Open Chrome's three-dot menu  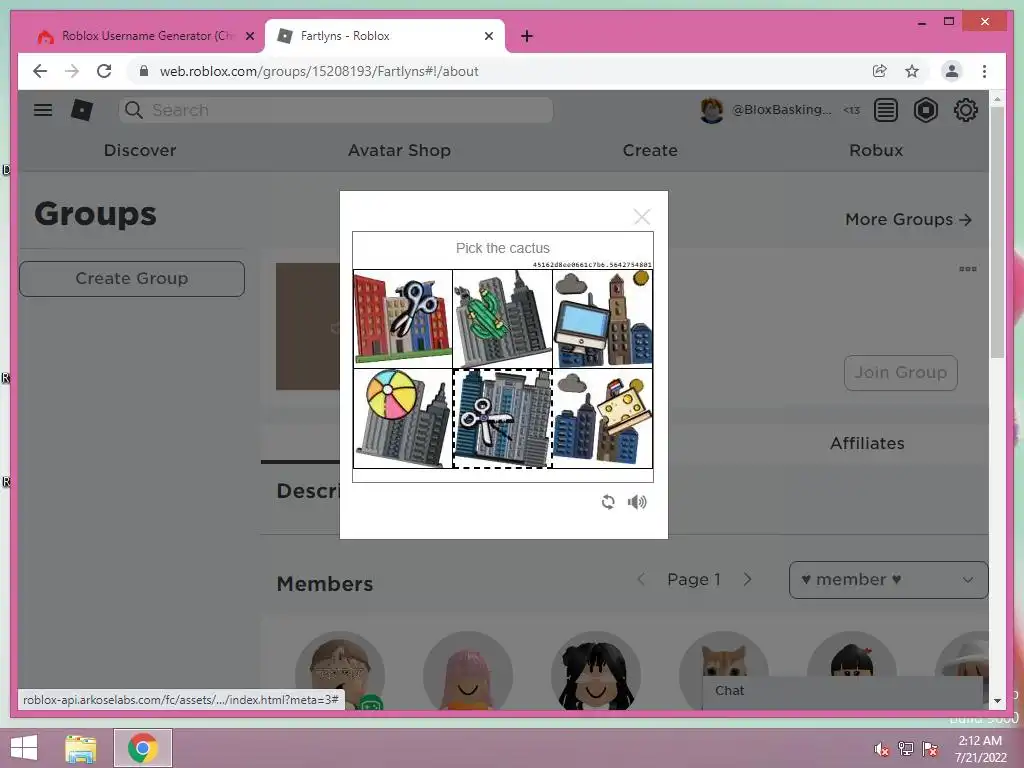pyautogui.click(x=984, y=71)
